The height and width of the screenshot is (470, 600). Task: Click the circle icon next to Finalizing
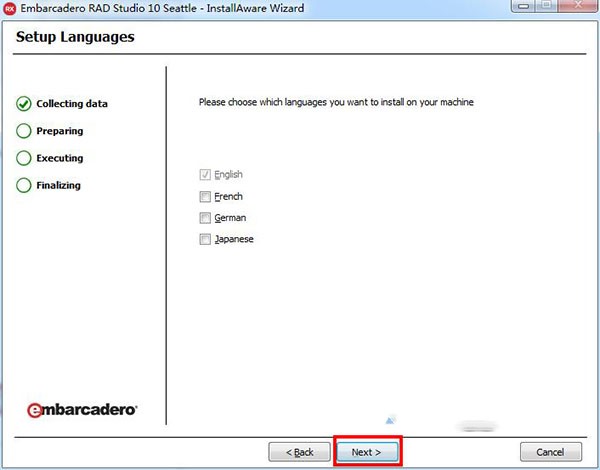[24, 185]
